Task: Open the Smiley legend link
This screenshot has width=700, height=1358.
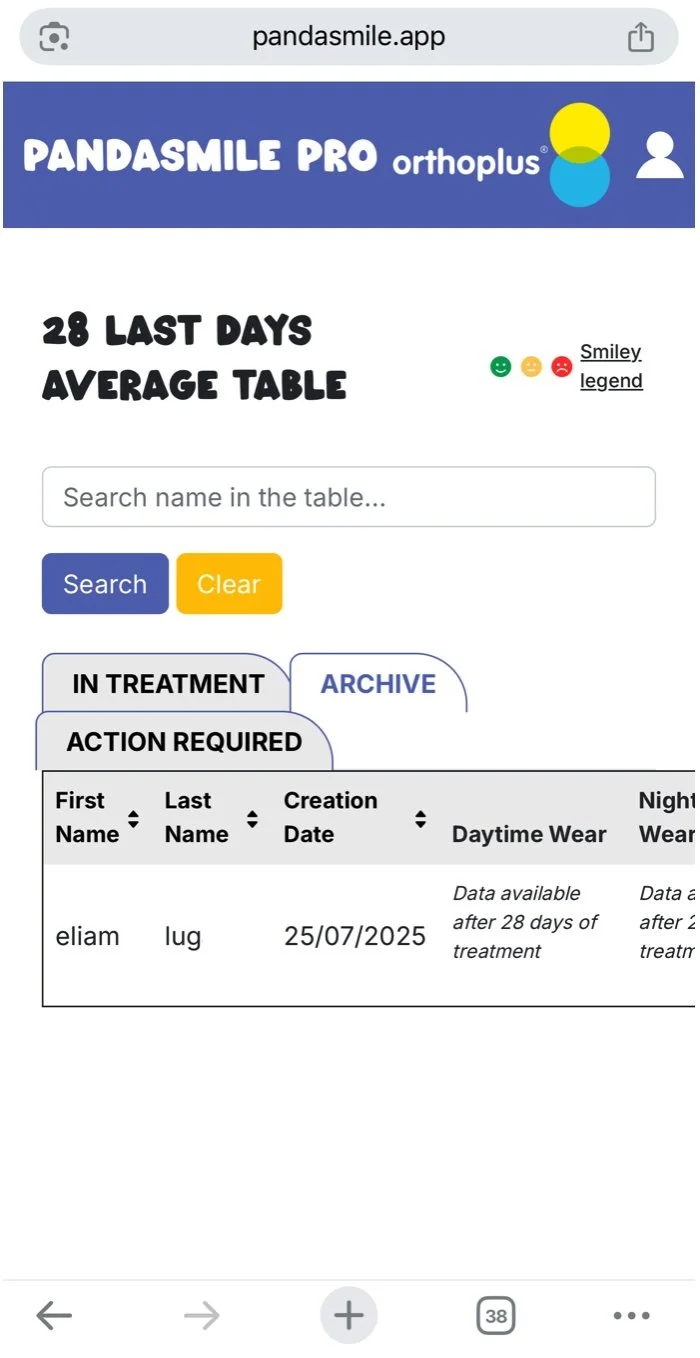Action: click(611, 366)
